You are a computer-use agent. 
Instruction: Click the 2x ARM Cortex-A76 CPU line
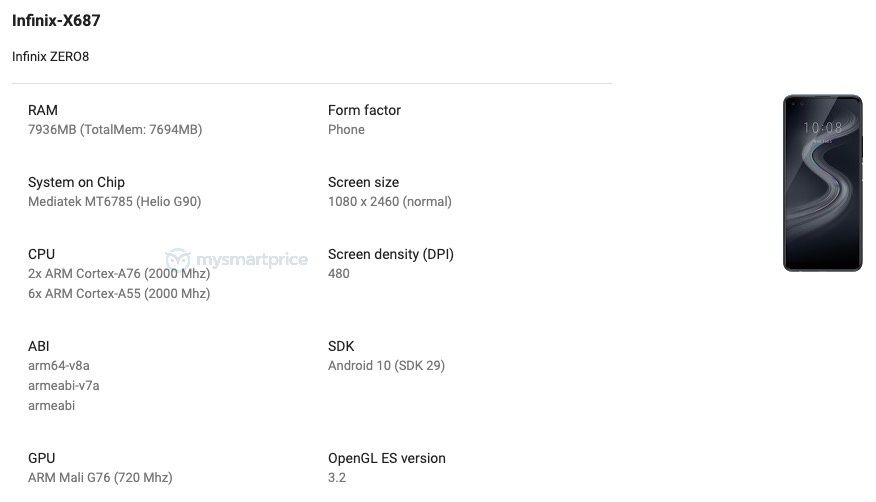click(119, 274)
